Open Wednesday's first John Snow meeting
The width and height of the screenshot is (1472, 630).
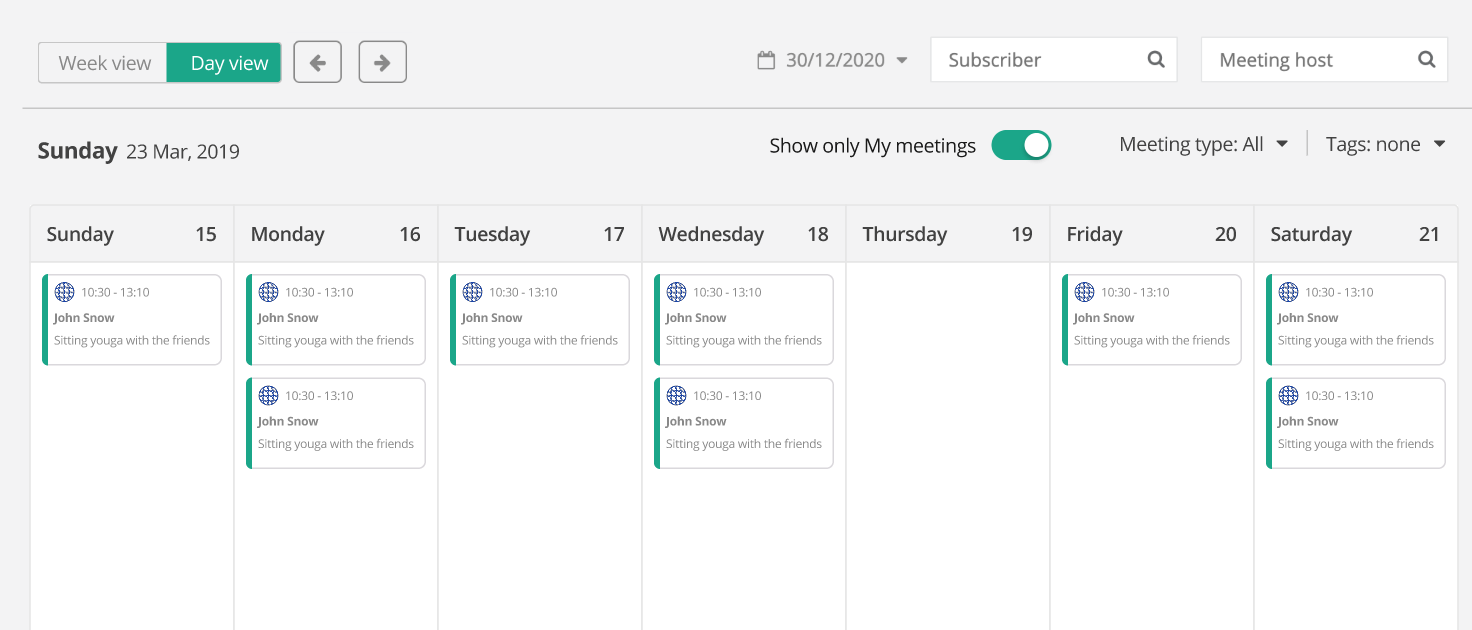(x=744, y=320)
